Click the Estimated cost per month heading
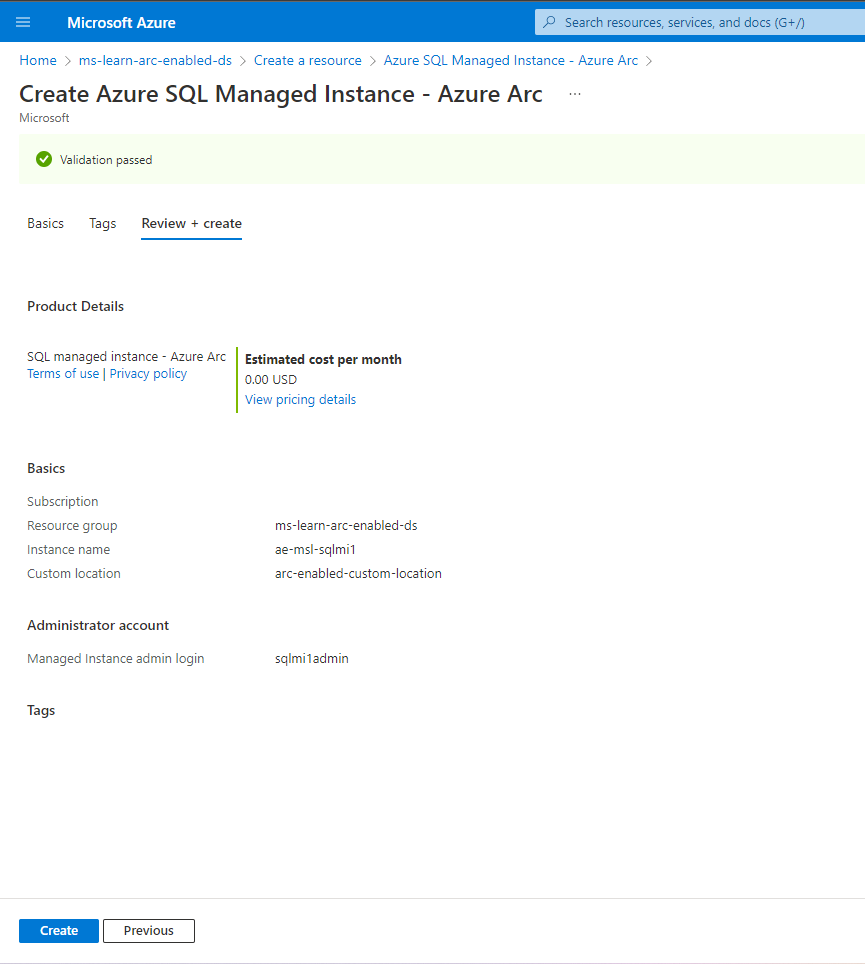 pyautogui.click(x=323, y=360)
